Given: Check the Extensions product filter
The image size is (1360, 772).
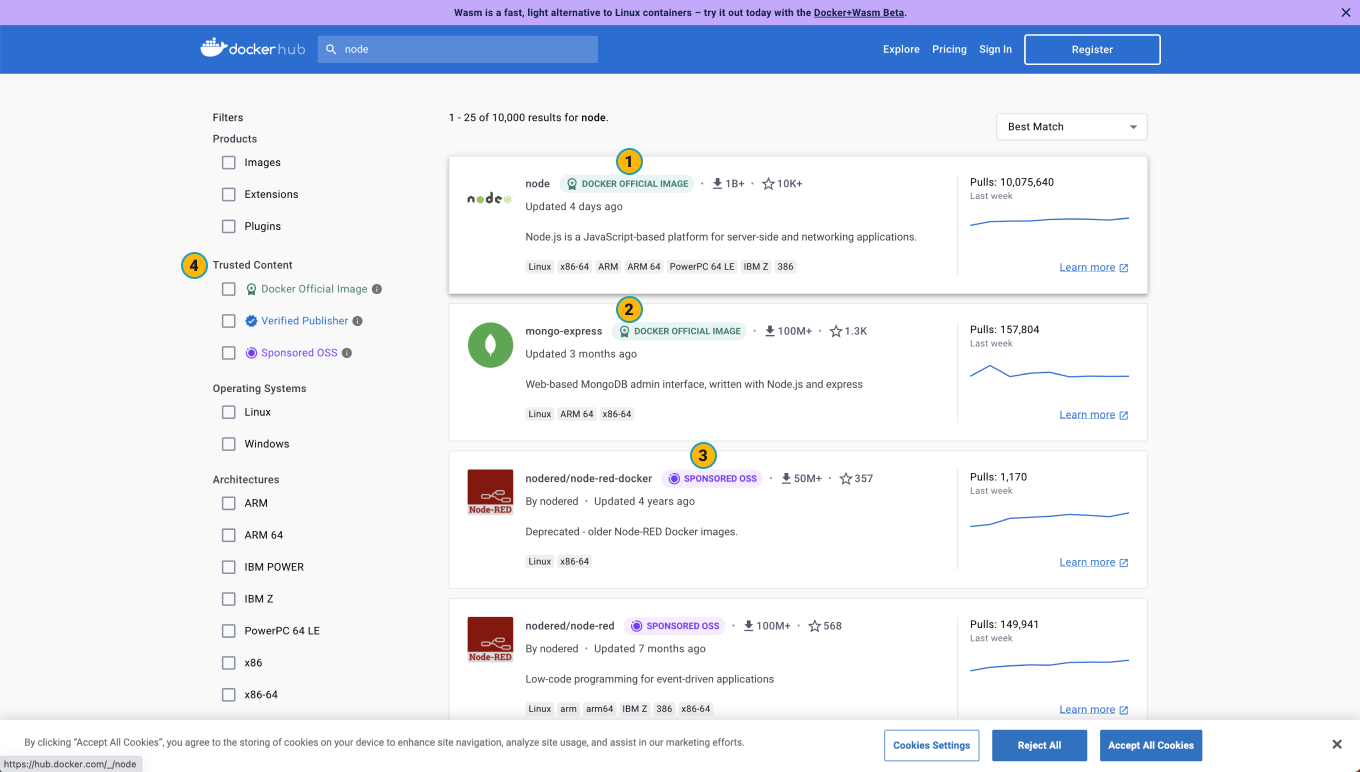Looking at the screenshot, I should [229, 194].
